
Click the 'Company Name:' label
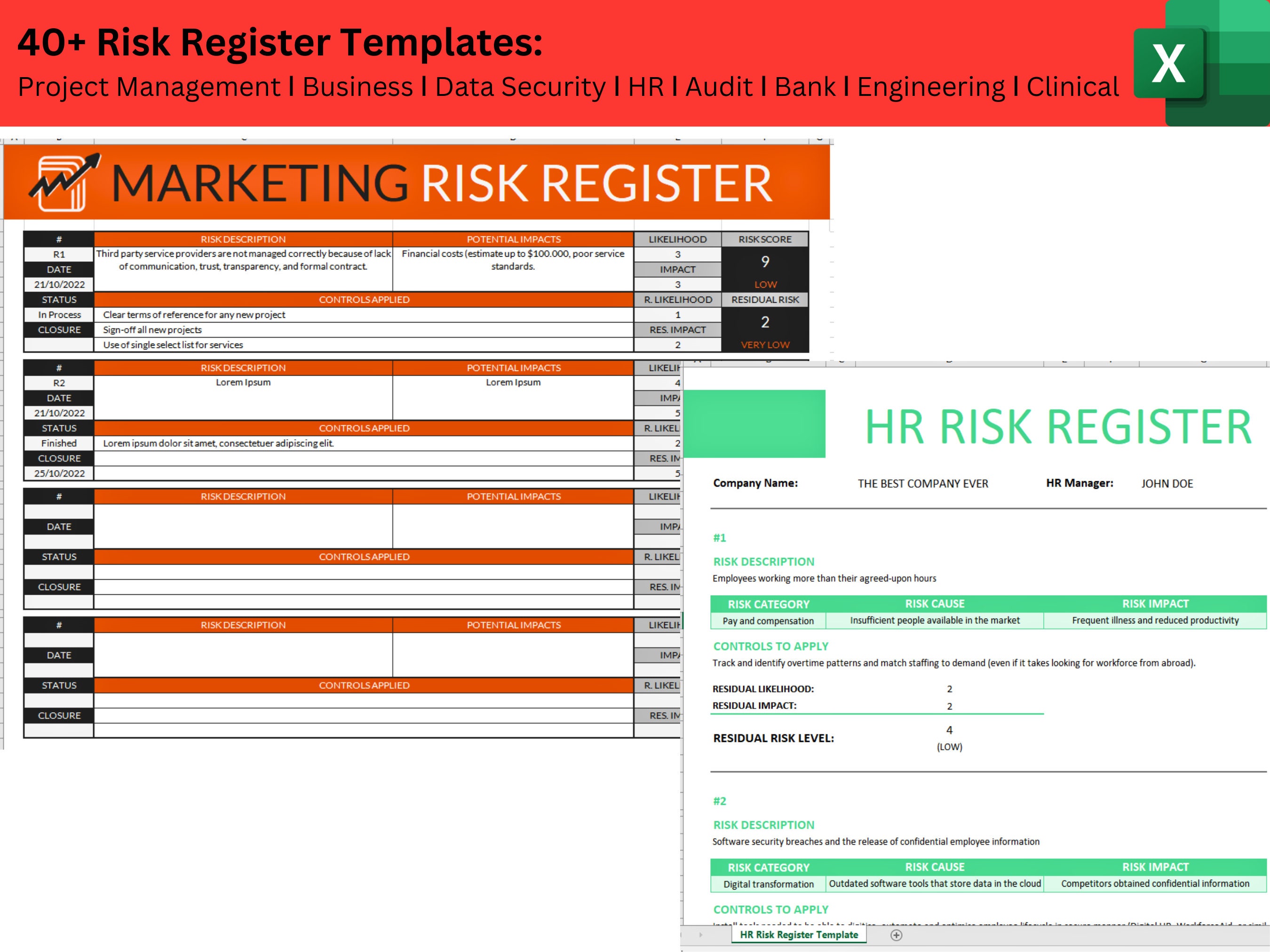(x=755, y=483)
